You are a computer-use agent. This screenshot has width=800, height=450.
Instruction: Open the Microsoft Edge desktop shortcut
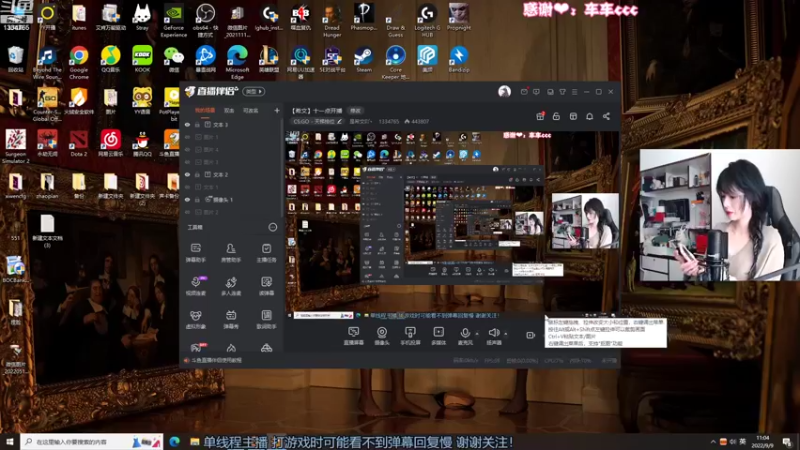(237, 63)
